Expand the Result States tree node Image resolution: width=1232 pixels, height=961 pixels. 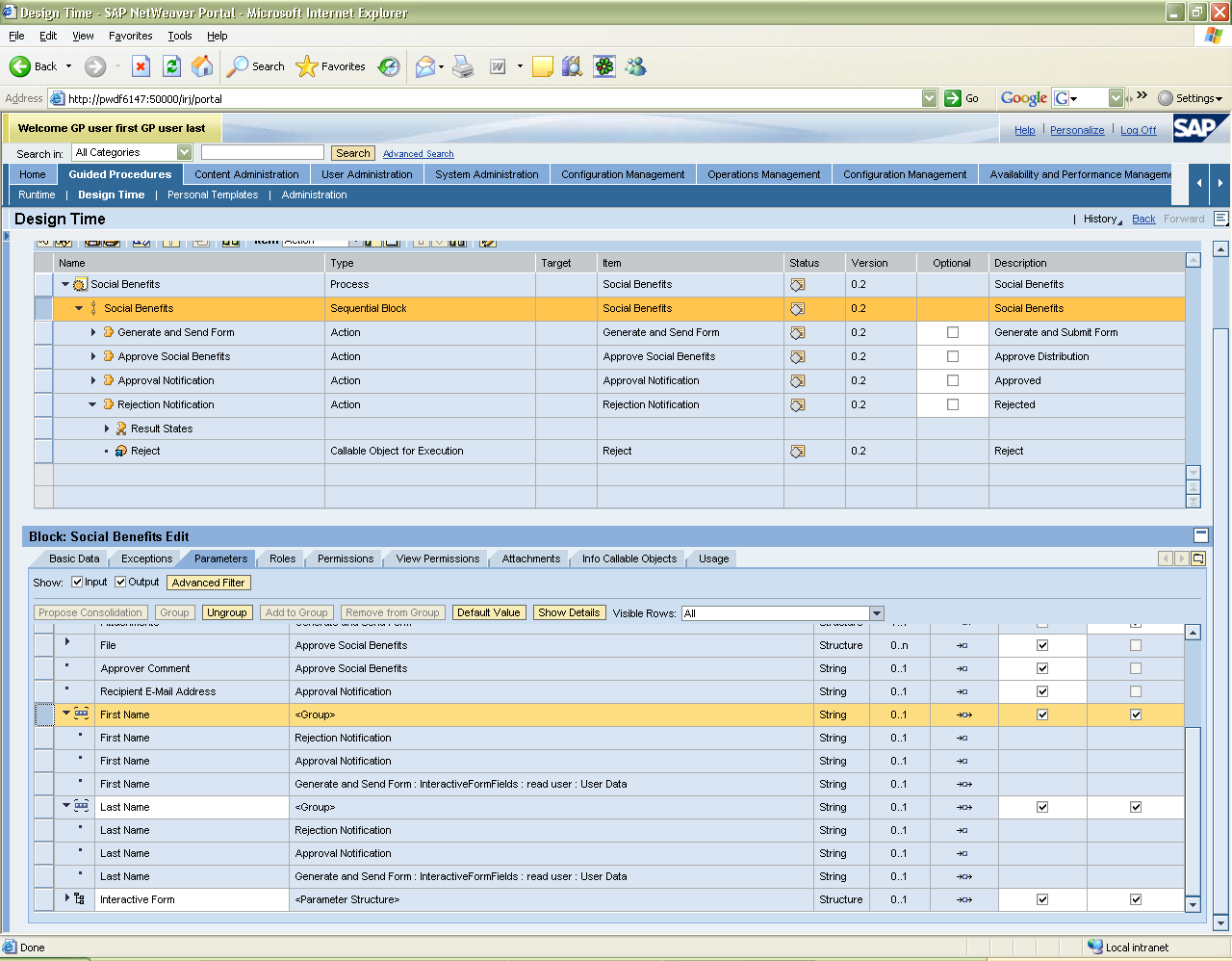tap(107, 429)
